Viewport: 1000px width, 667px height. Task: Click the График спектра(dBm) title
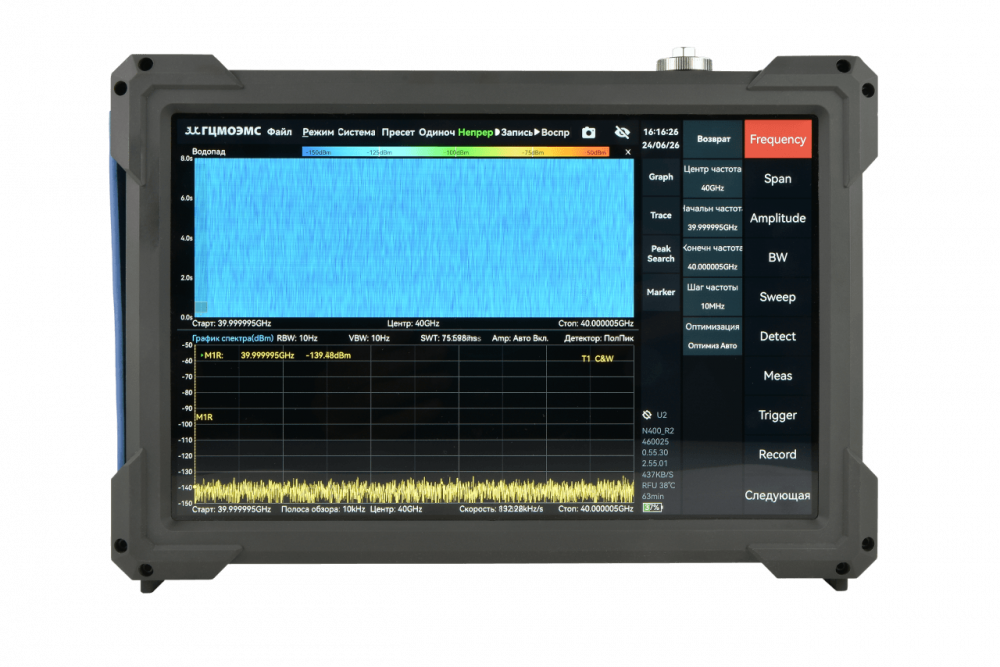pos(233,338)
